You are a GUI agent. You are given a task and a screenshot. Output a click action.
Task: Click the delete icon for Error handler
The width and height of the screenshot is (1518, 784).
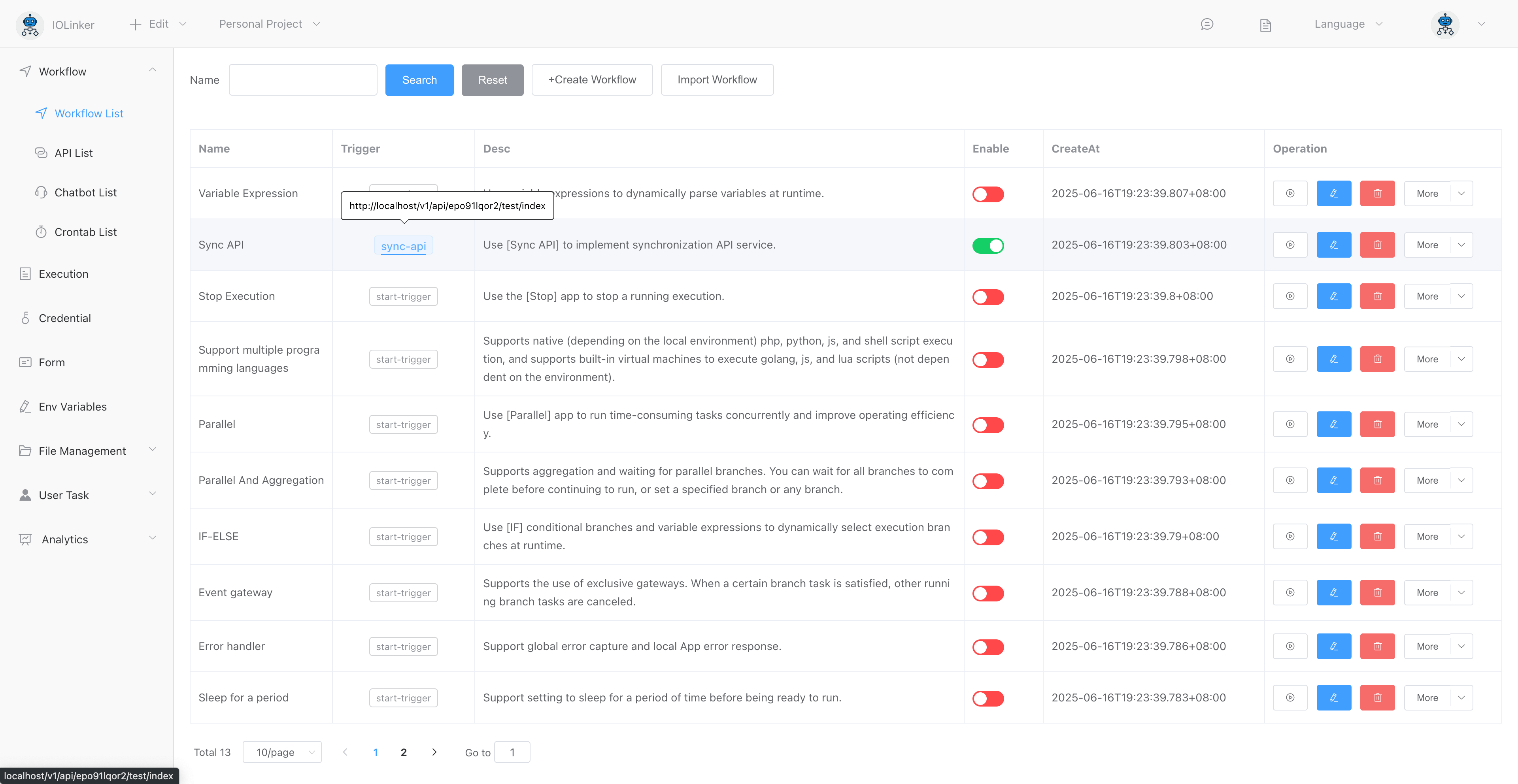click(1377, 646)
